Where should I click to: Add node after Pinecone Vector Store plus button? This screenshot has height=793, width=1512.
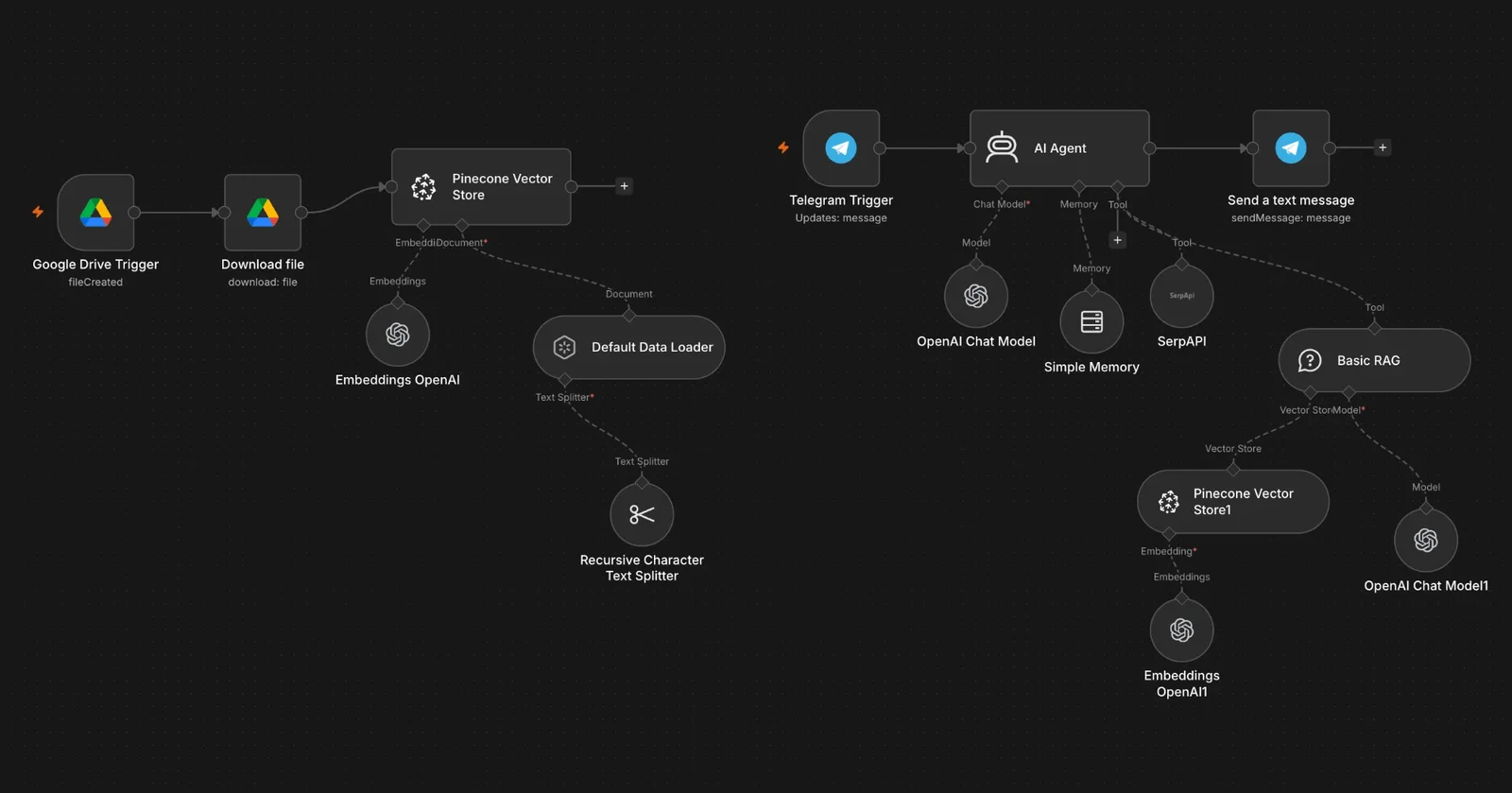pos(624,186)
